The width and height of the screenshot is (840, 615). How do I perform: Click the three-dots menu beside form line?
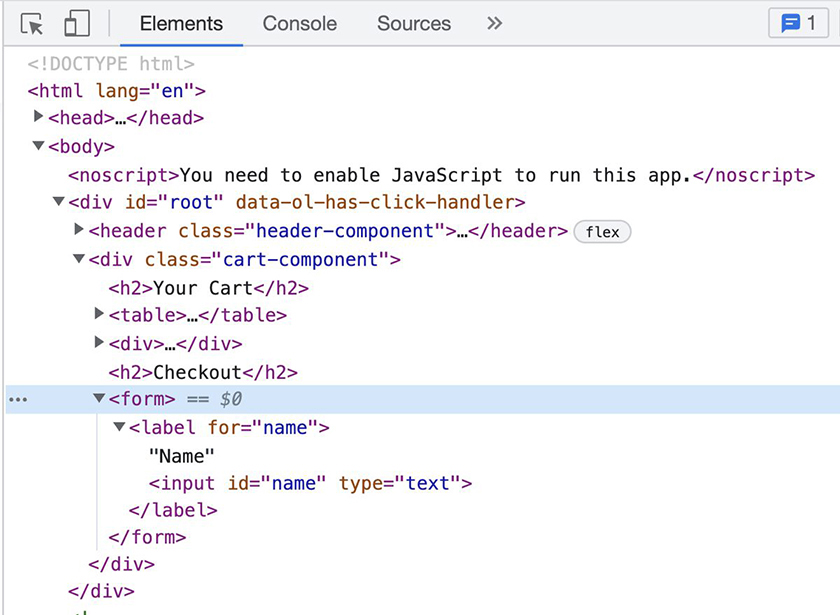(x=18, y=399)
